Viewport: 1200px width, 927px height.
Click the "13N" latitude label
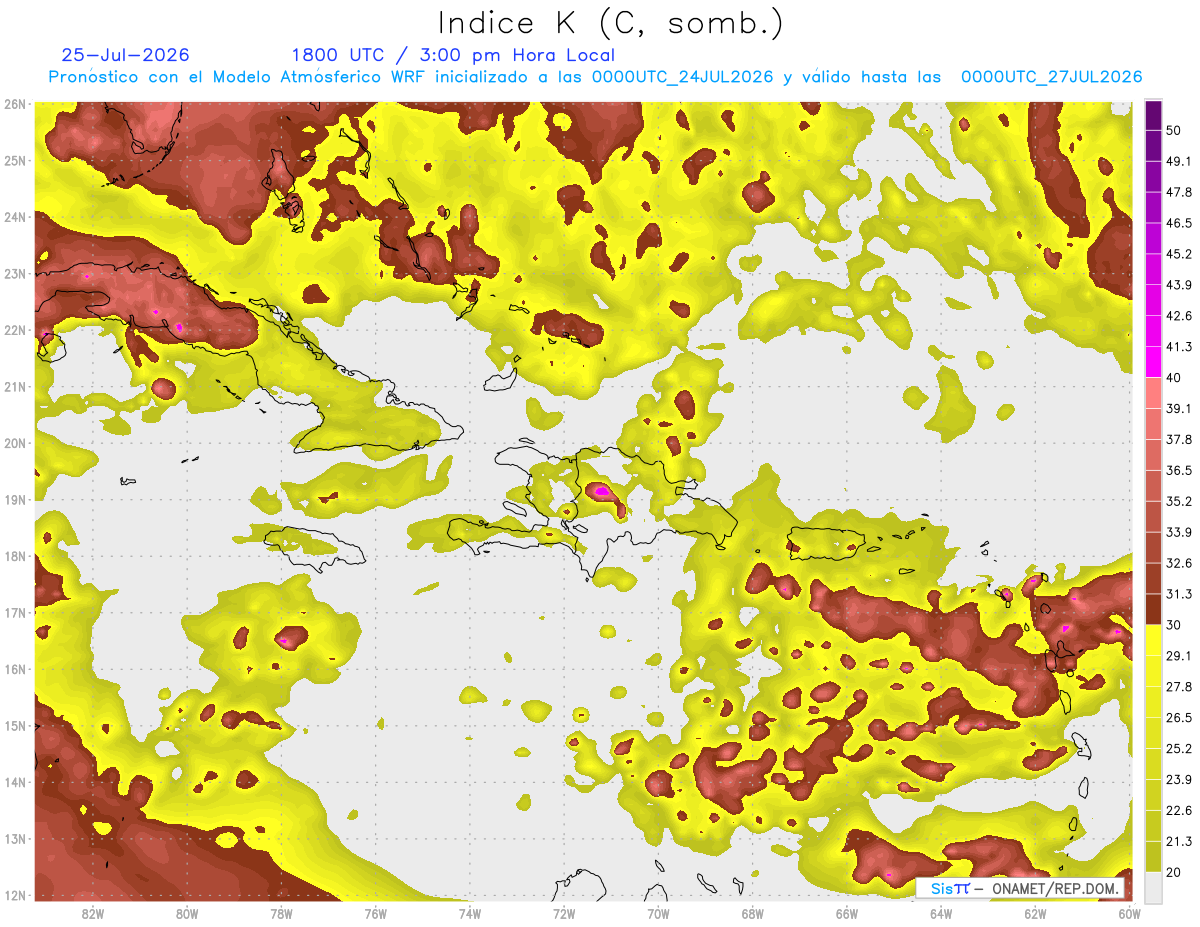click(x=16, y=838)
